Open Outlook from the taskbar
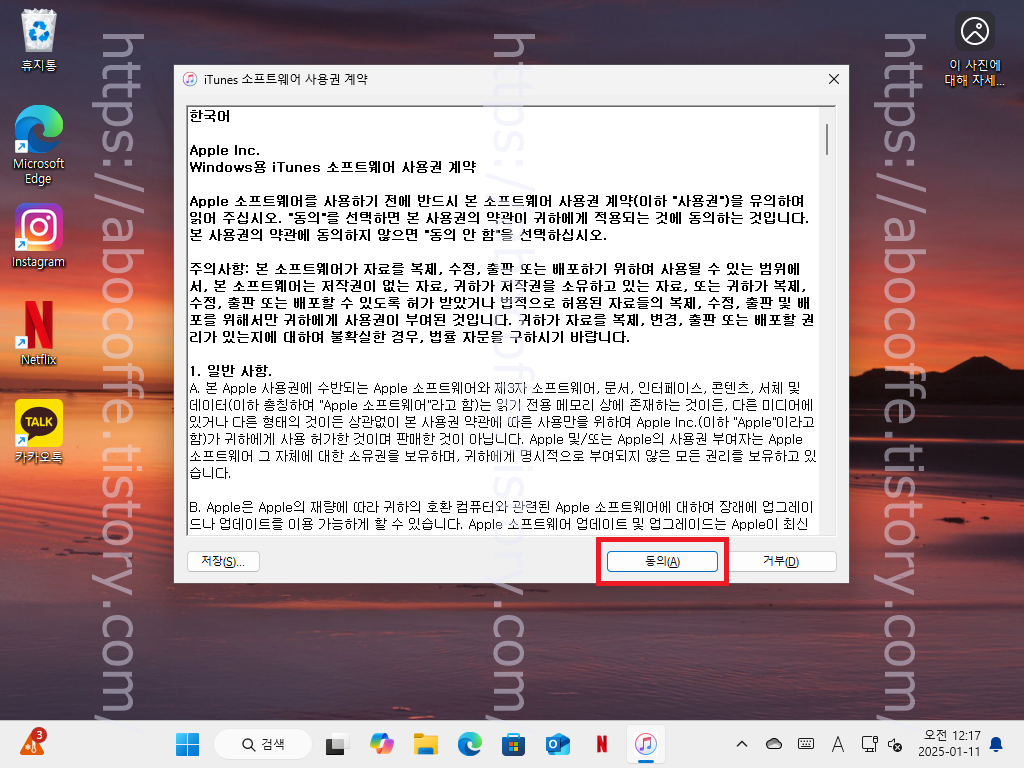 coord(558,744)
